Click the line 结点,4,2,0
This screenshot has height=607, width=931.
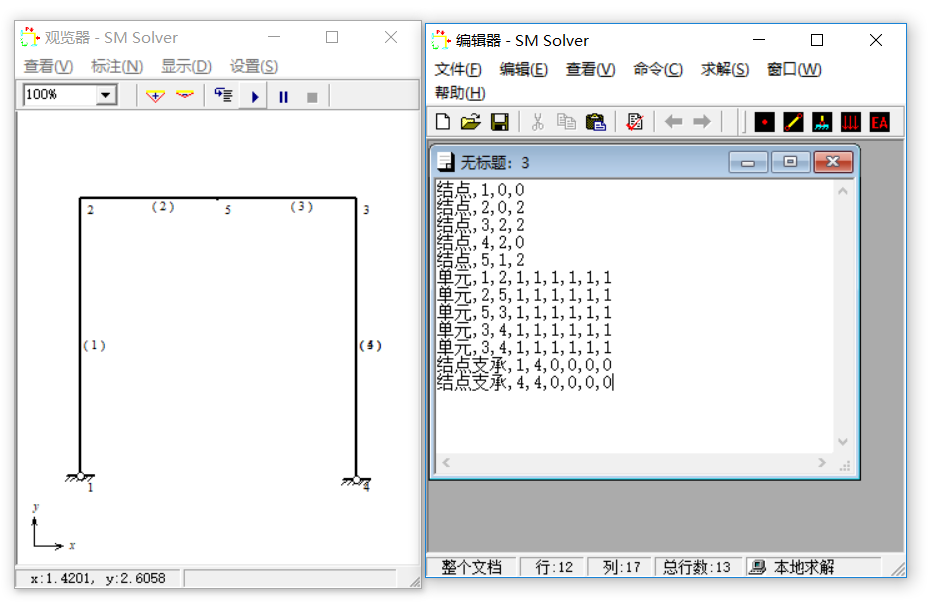click(480, 242)
